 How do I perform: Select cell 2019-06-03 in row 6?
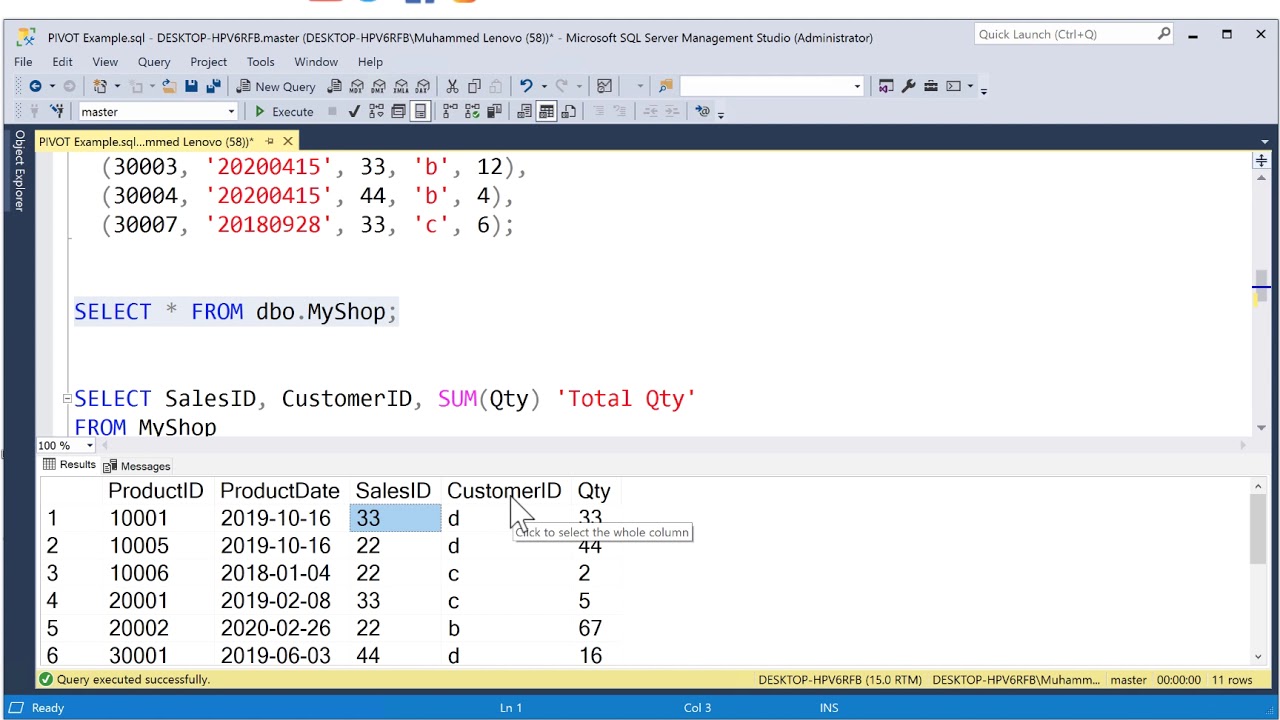tap(275, 656)
